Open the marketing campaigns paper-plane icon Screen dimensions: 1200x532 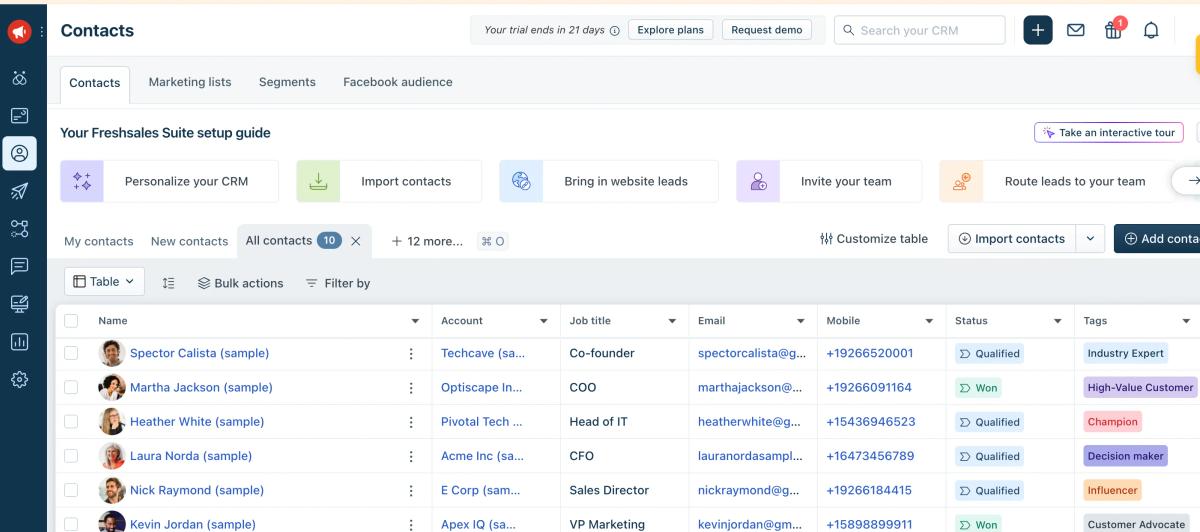[x=19, y=192]
